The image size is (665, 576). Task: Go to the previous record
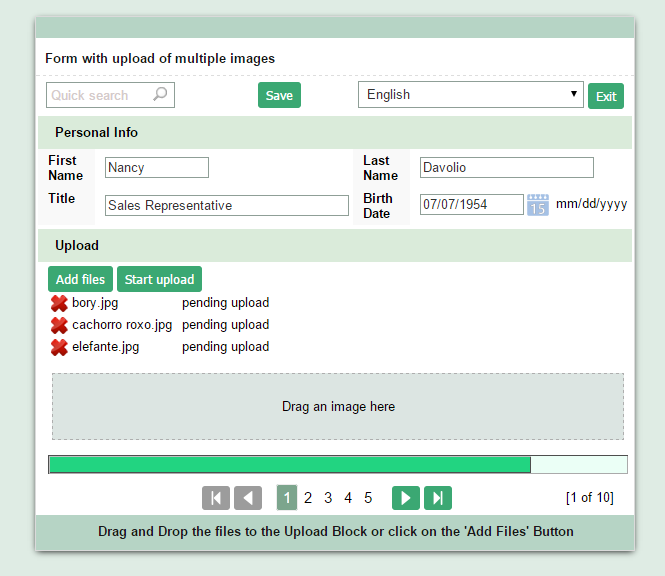(248, 498)
